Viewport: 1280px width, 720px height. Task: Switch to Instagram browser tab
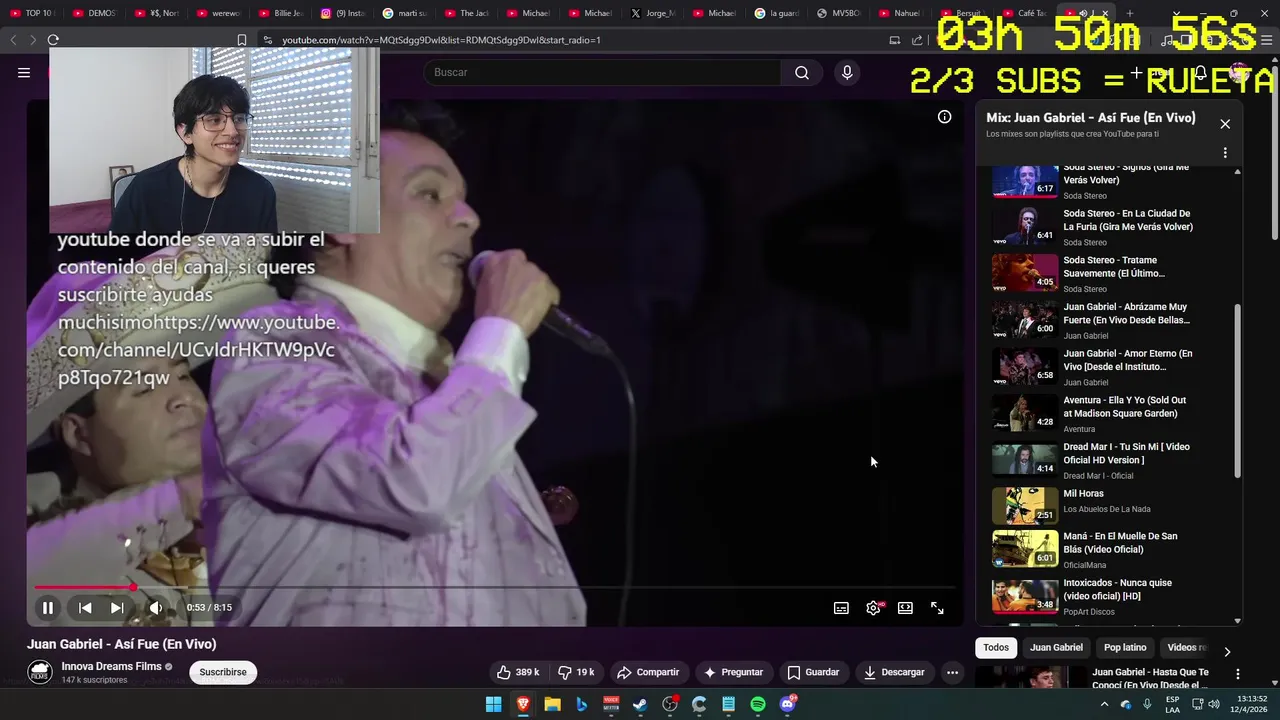pyautogui.click(x=343, y=13)
